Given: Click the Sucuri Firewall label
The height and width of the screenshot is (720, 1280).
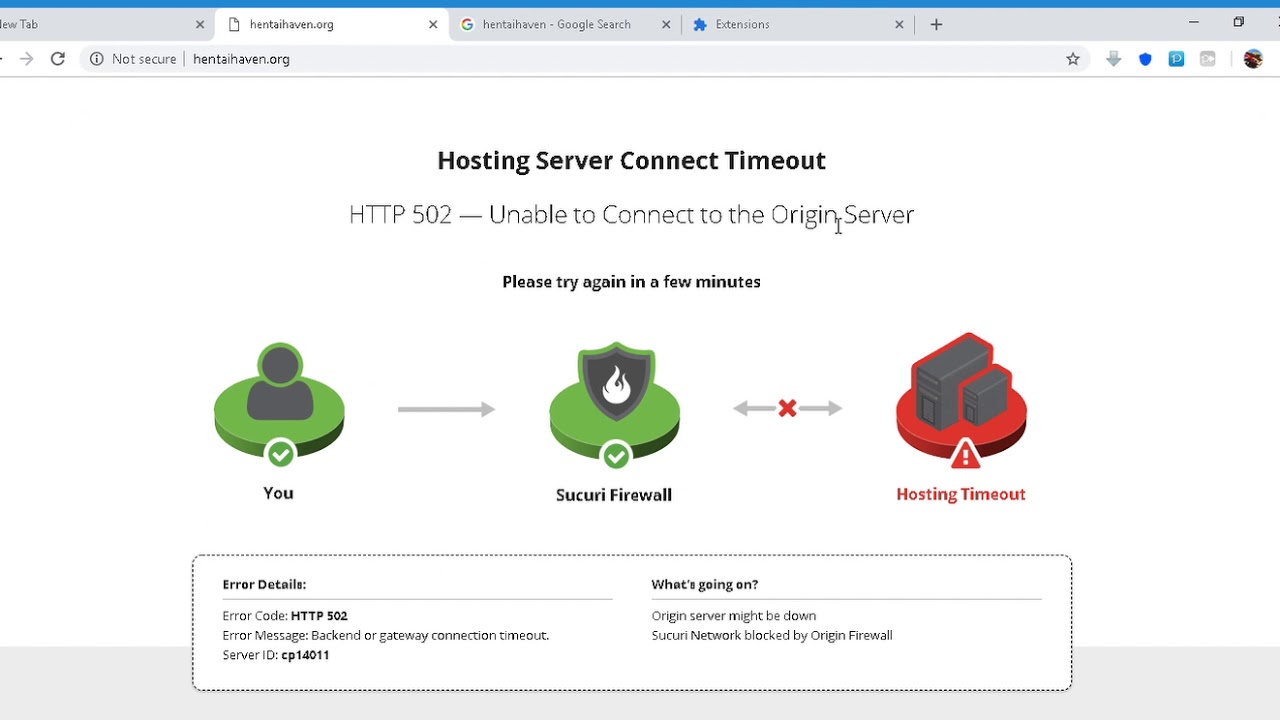Looking at the screenshot, I should tap(614, 495).
